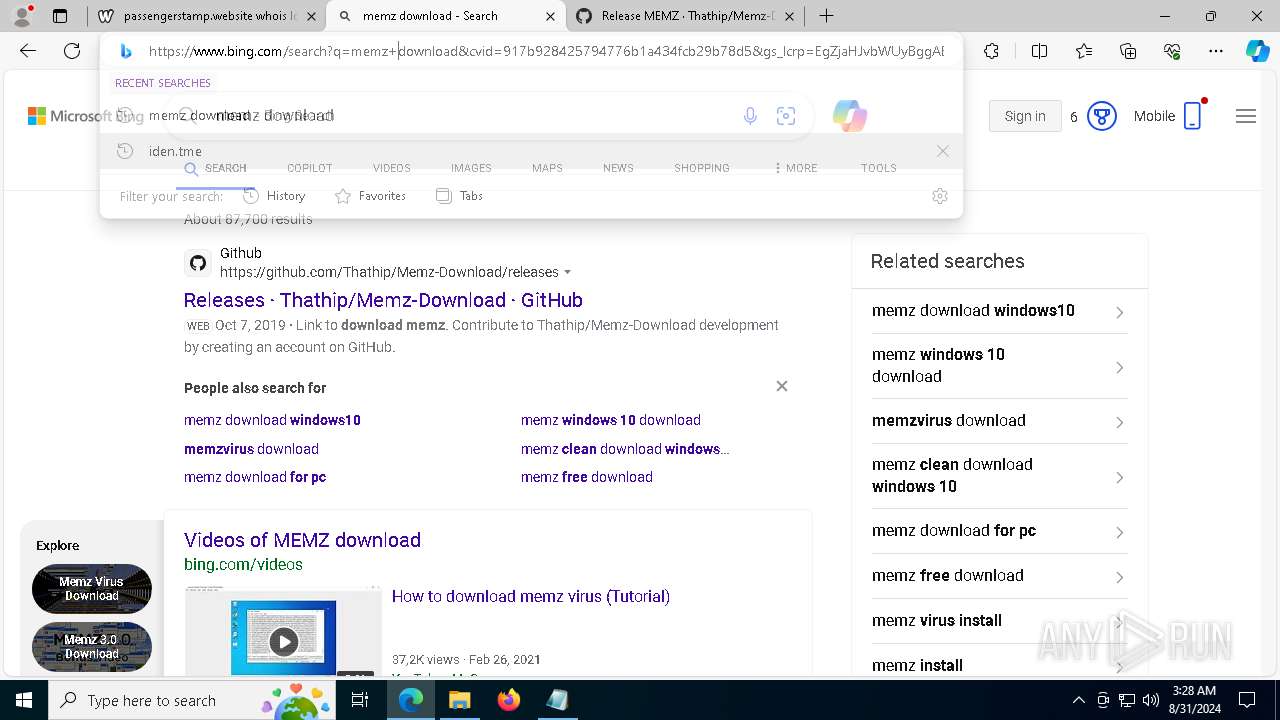Open Memz 3.0 Download explore thumbnail
This screenshot has width=1280, height=720.
(x=92, y=647)
